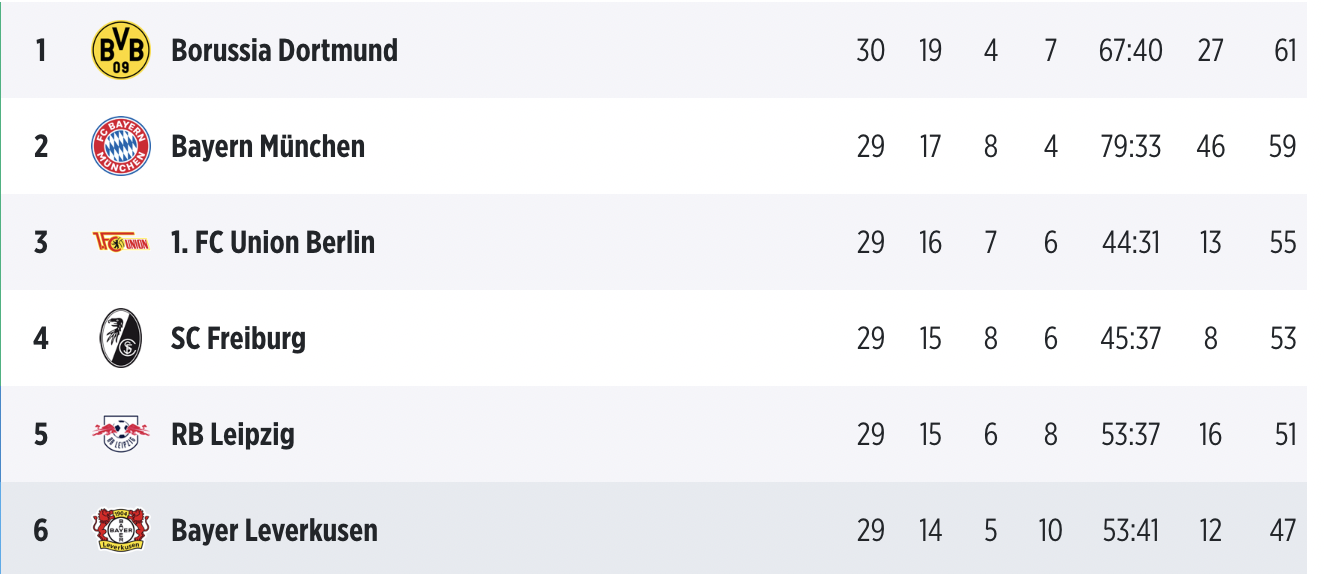Click the SC Freiburg club crest
1324x574 pixels.
click(120, 338)
